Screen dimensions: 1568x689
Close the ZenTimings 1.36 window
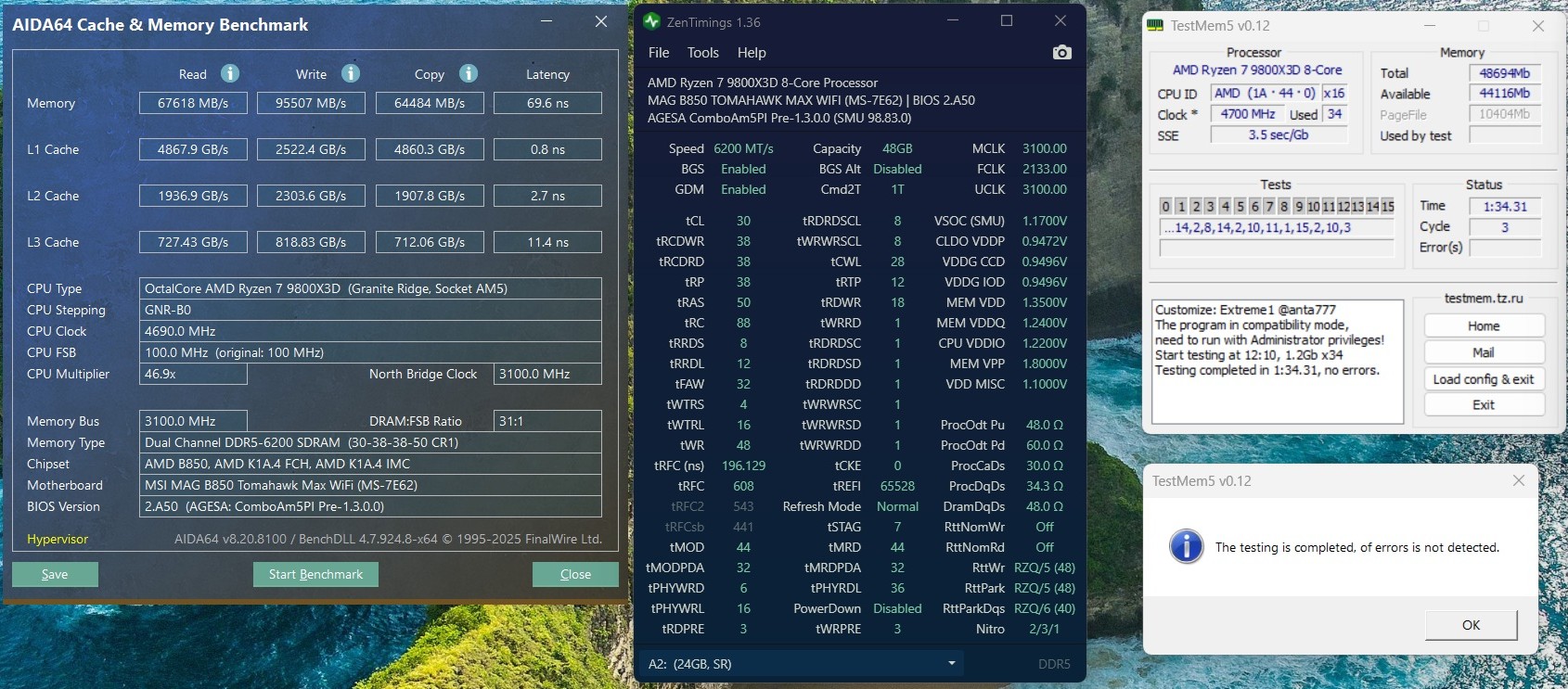1060,20
